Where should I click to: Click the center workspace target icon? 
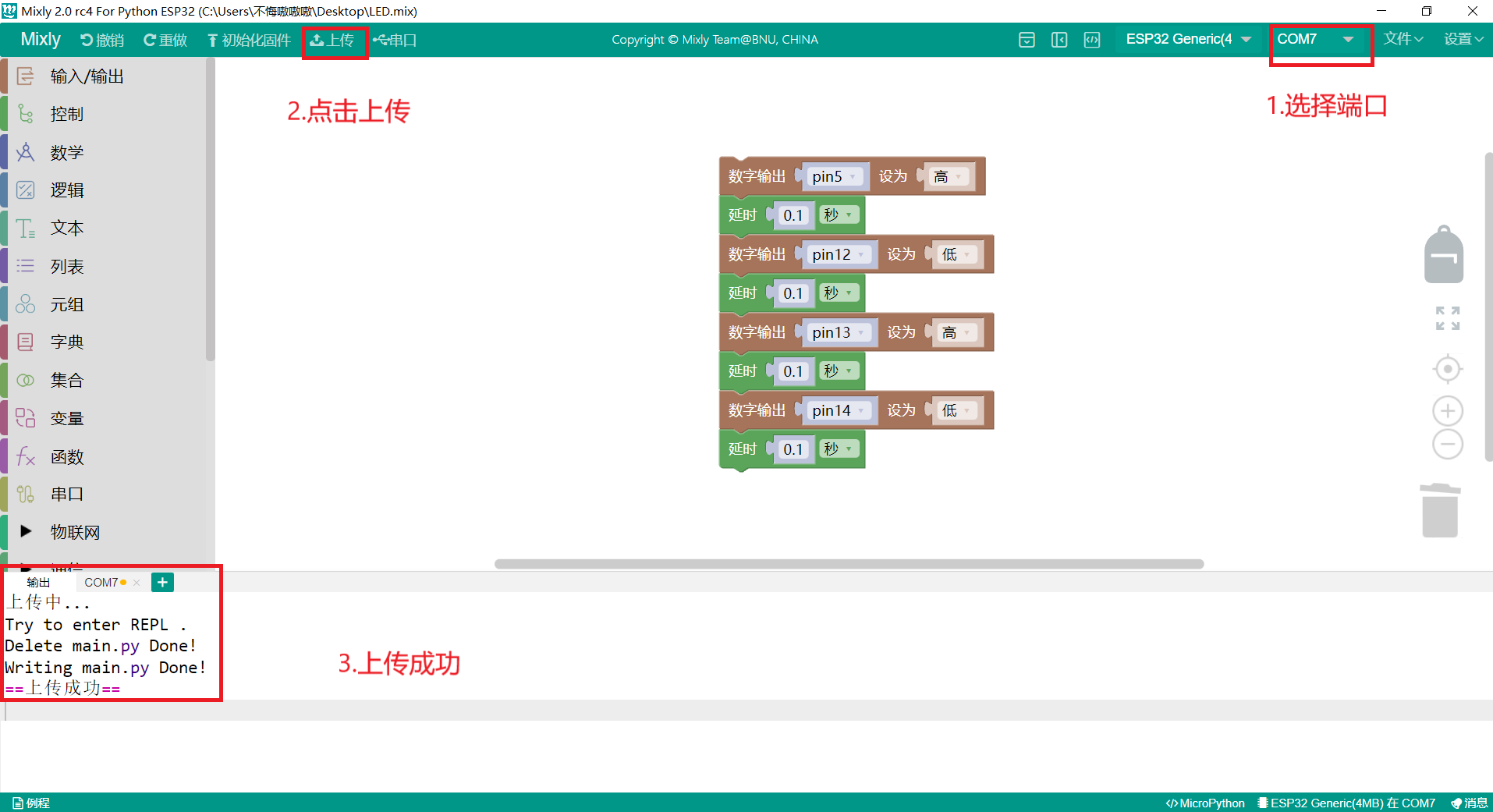[x=1448, y=369]
